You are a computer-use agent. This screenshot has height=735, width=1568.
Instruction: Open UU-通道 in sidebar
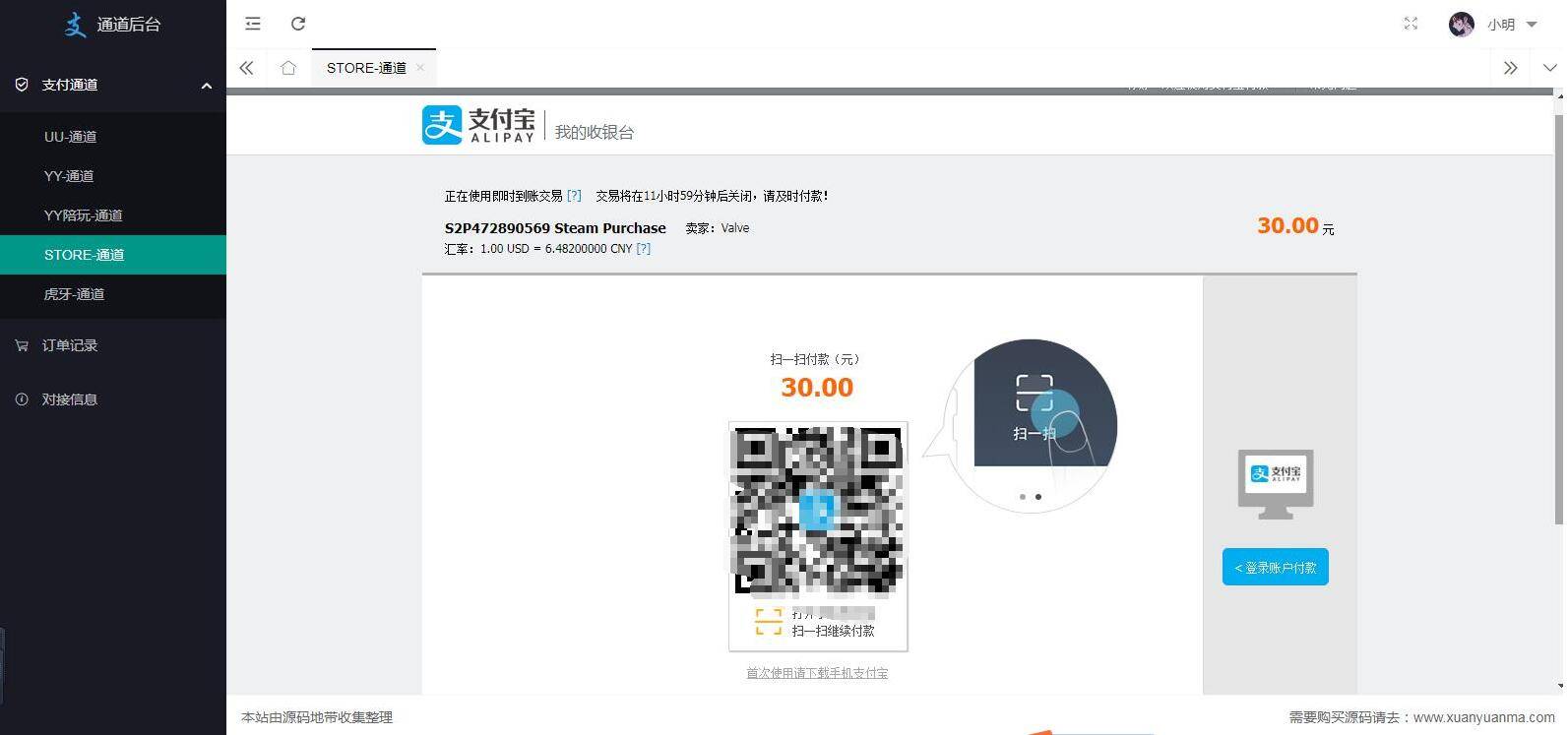tap(113, 137)
